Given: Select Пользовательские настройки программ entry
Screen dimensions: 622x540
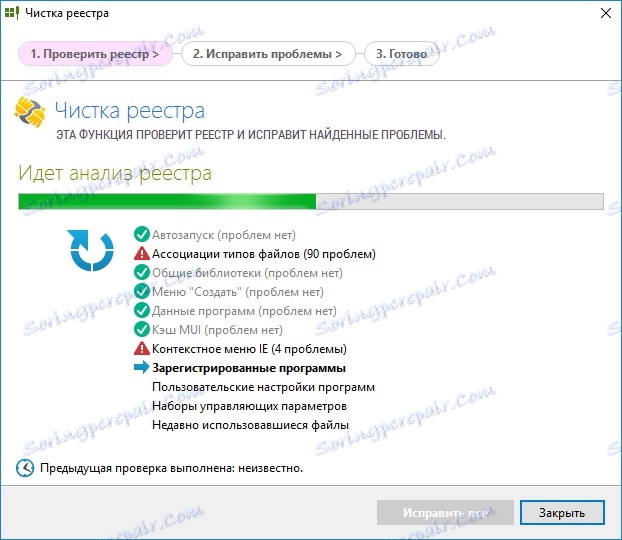Looking at the screenshot, I should pos(263,387).
